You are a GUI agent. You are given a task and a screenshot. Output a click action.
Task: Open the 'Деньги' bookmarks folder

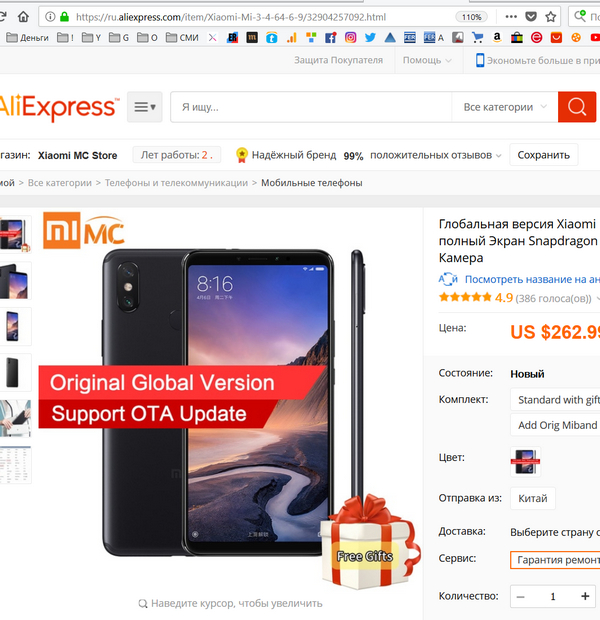25,38
